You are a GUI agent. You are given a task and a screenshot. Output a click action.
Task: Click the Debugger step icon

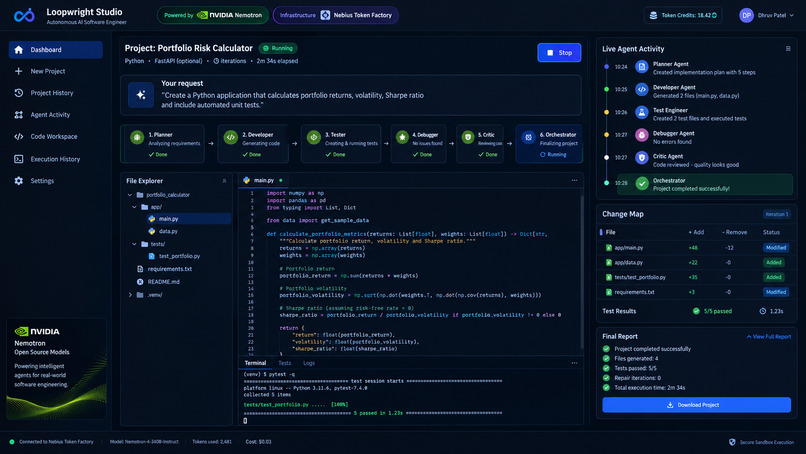[x=402, y=137]
